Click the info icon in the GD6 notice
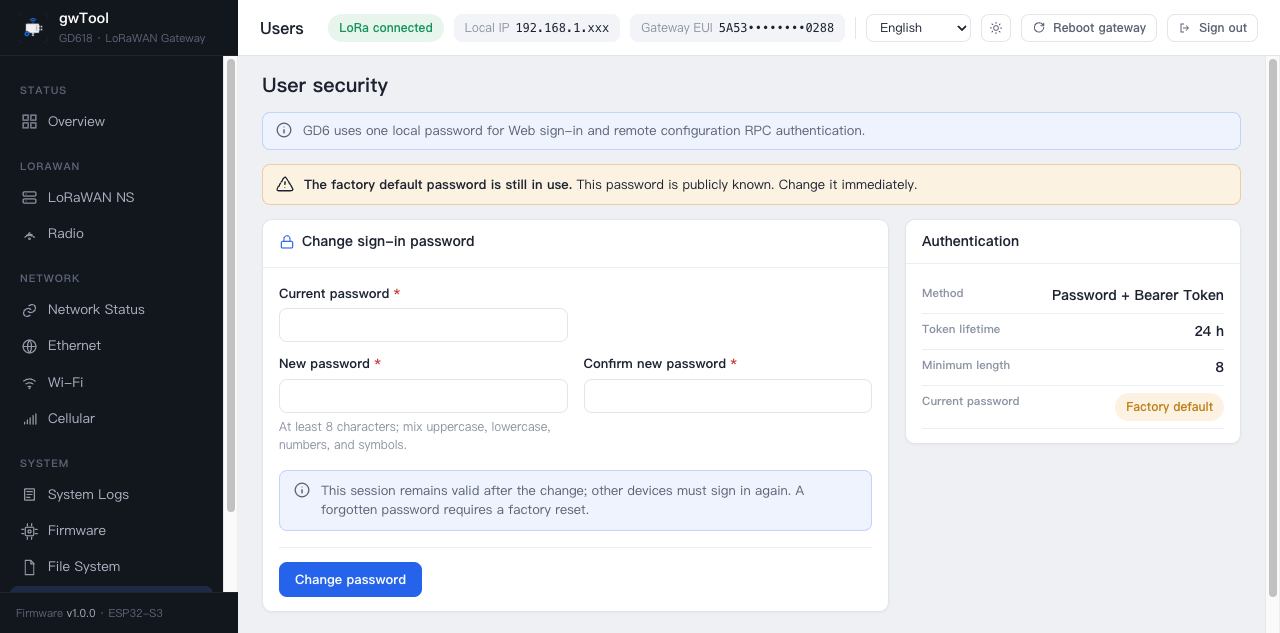 [284, 130]
